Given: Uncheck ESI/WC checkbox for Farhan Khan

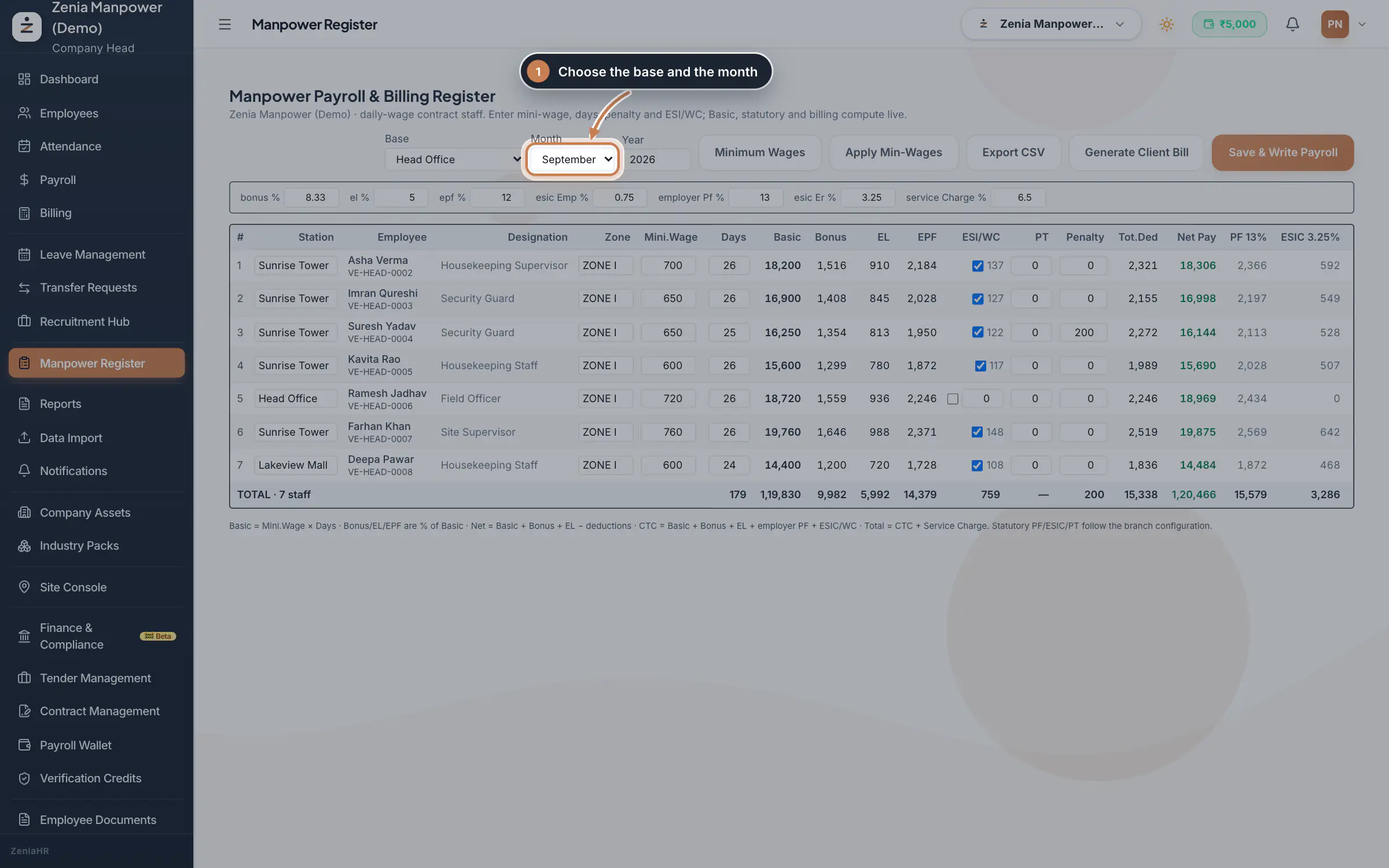Looking at the screenshot, I should click(x=977, y=432).
